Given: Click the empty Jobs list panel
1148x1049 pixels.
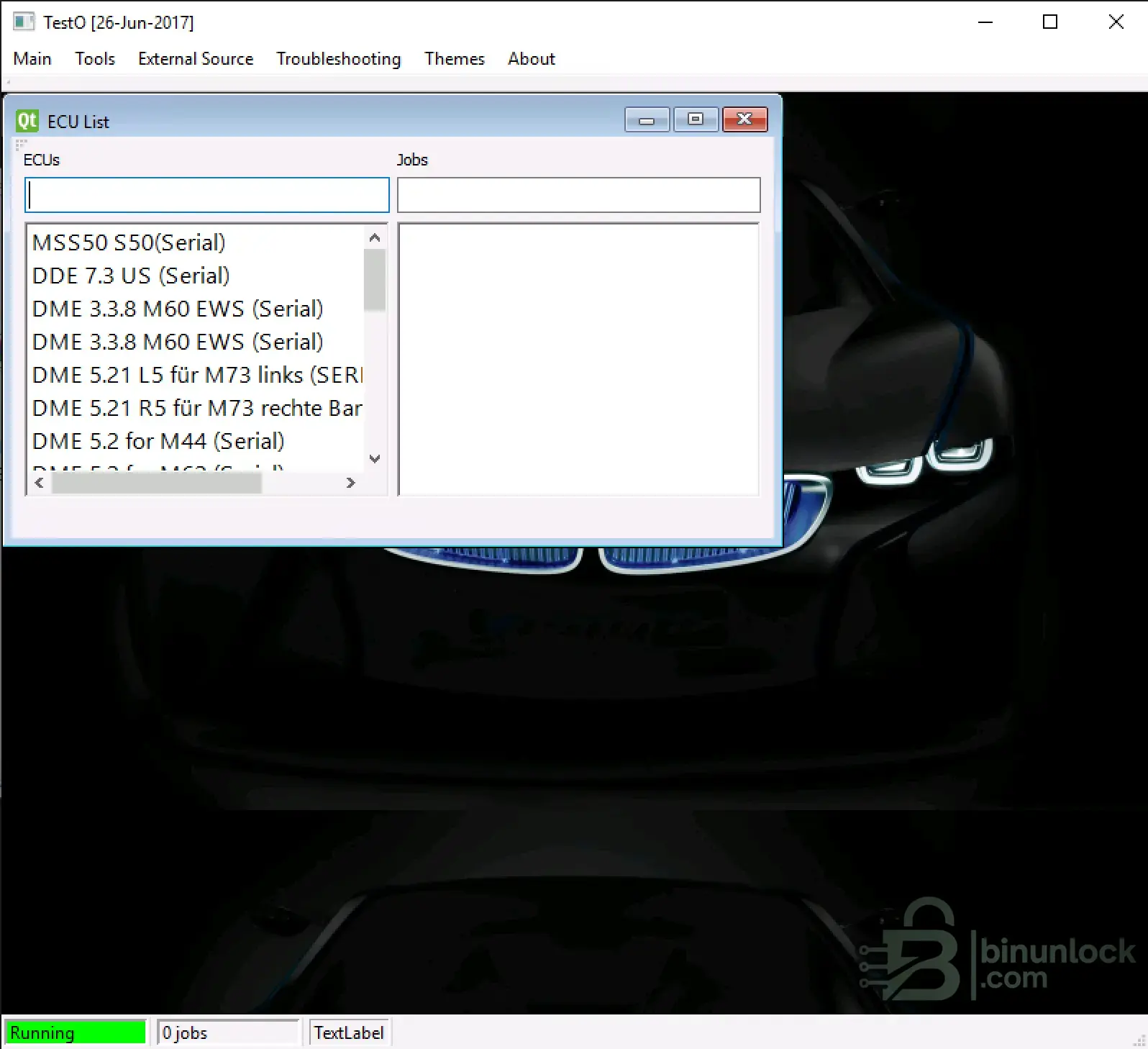Looking at the screenshot, I should pos(579,360).
